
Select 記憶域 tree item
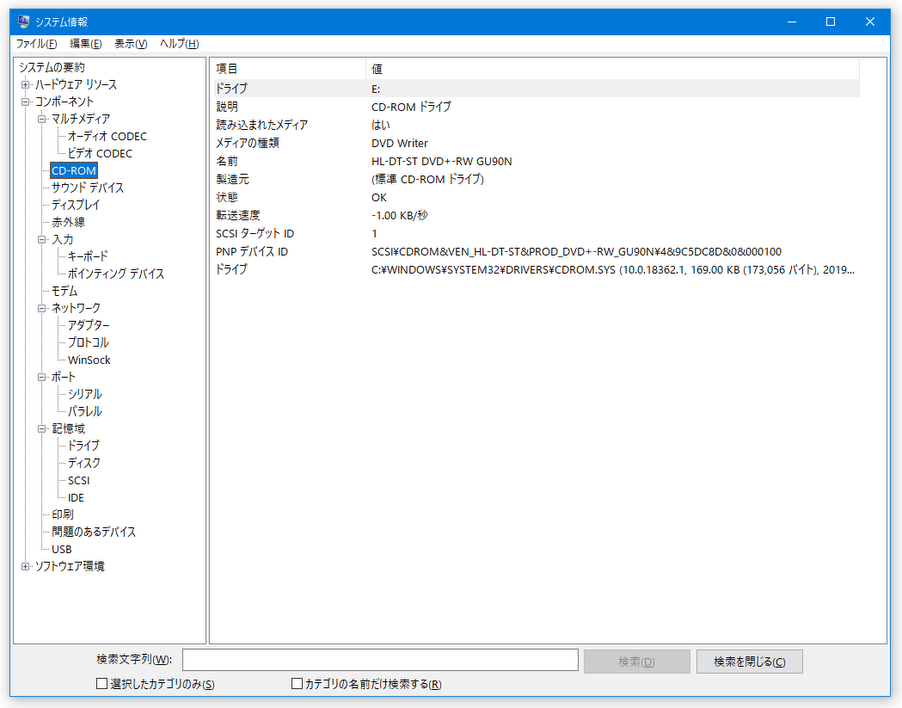(x=68, y=429)
